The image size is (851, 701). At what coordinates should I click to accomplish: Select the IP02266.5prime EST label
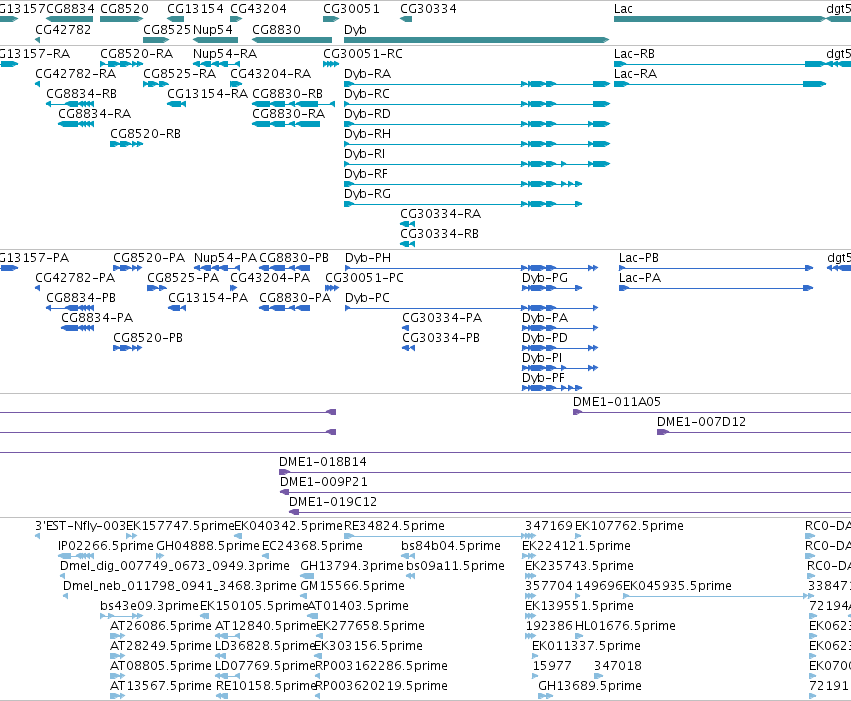click(106, 546)
